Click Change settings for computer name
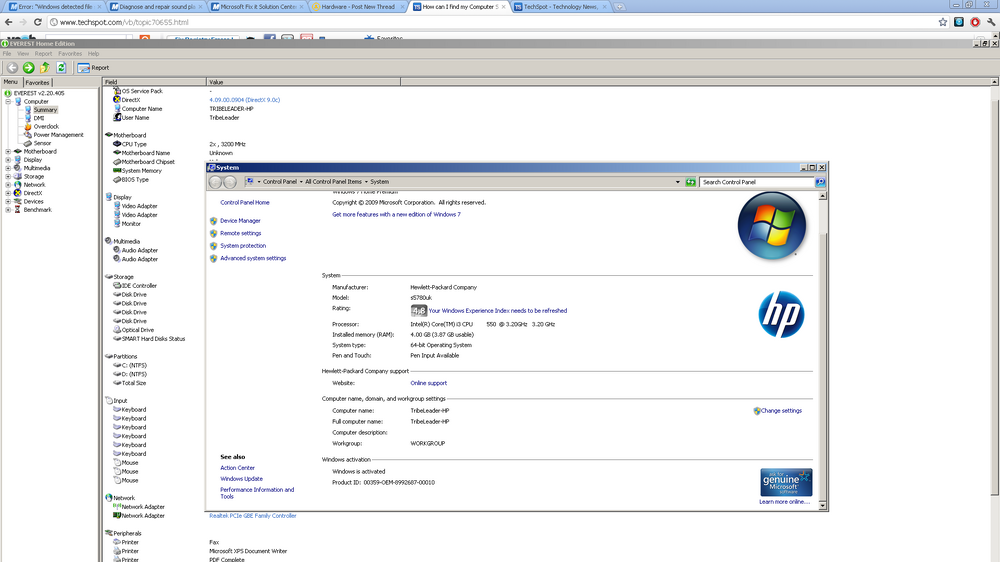This screenshot has height=562, width=1000. pyautogui.click(x=781, y=411)
